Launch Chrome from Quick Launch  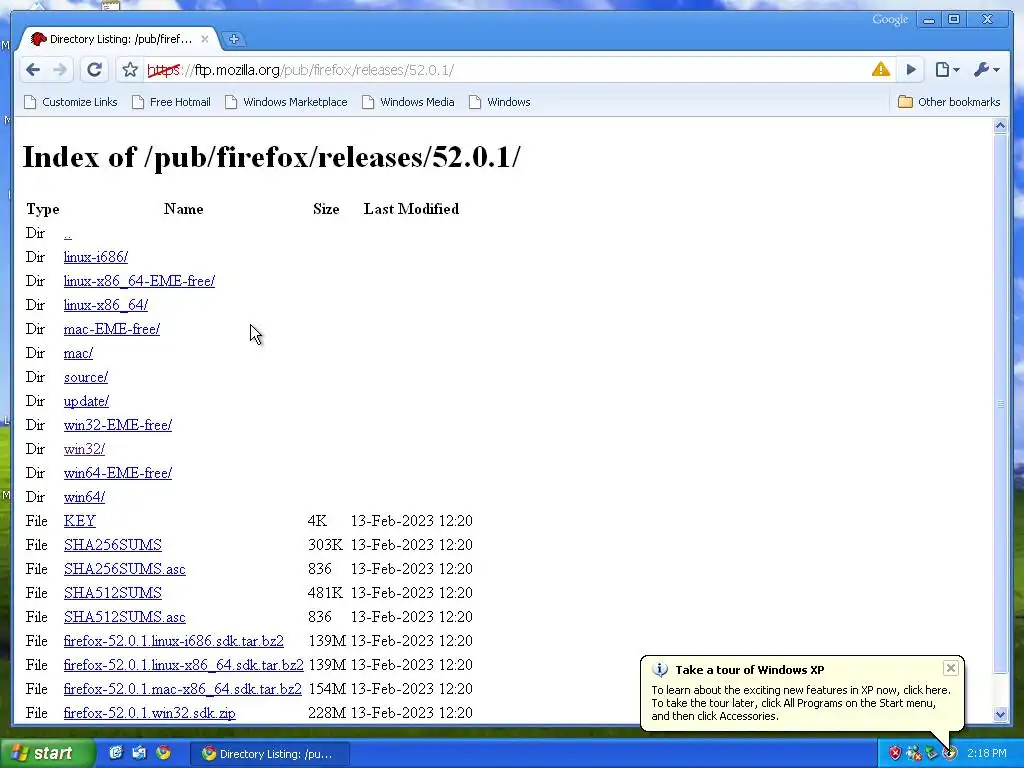[x=163, y=753]
